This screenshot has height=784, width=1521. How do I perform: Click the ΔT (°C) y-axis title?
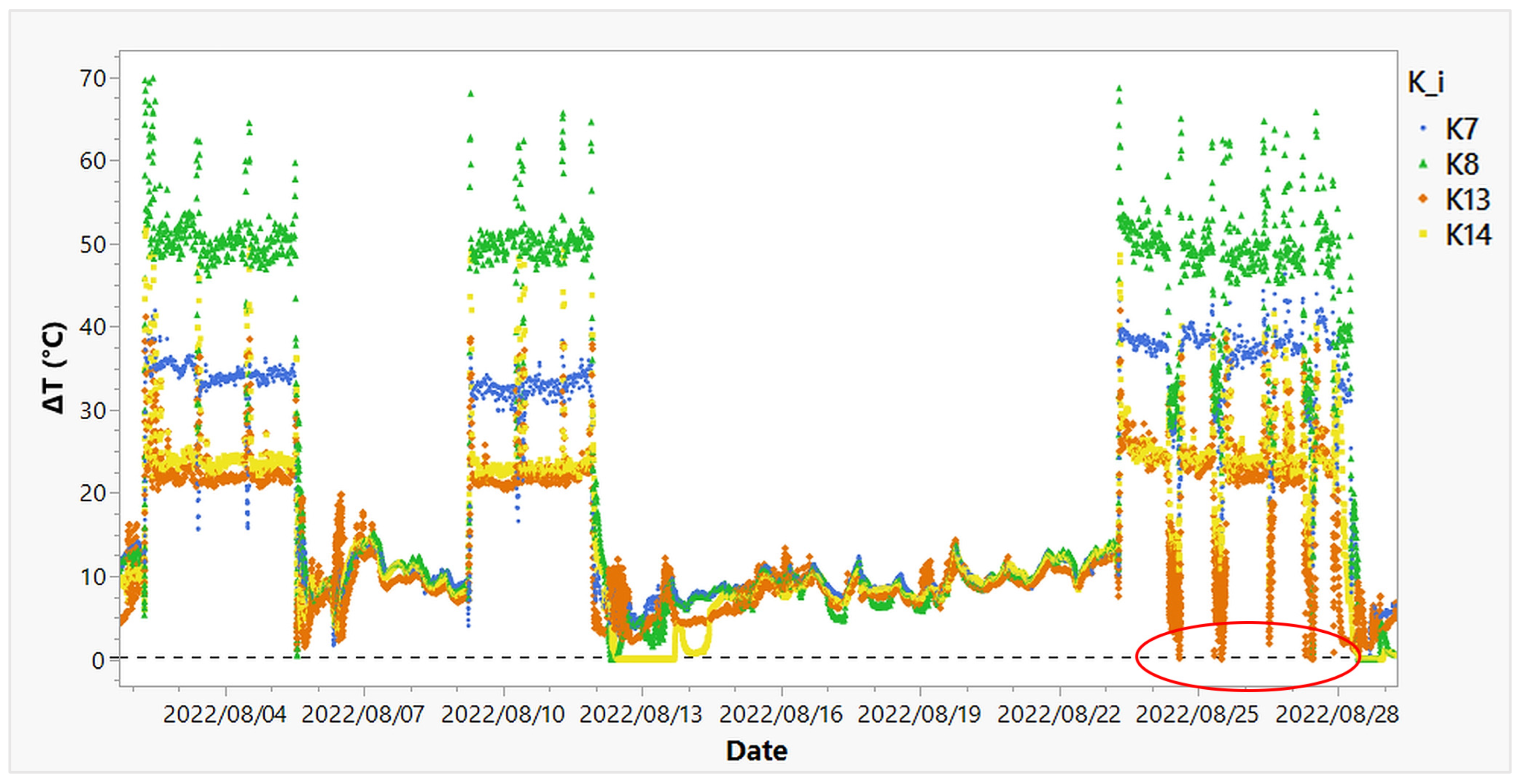pos(53,367)
